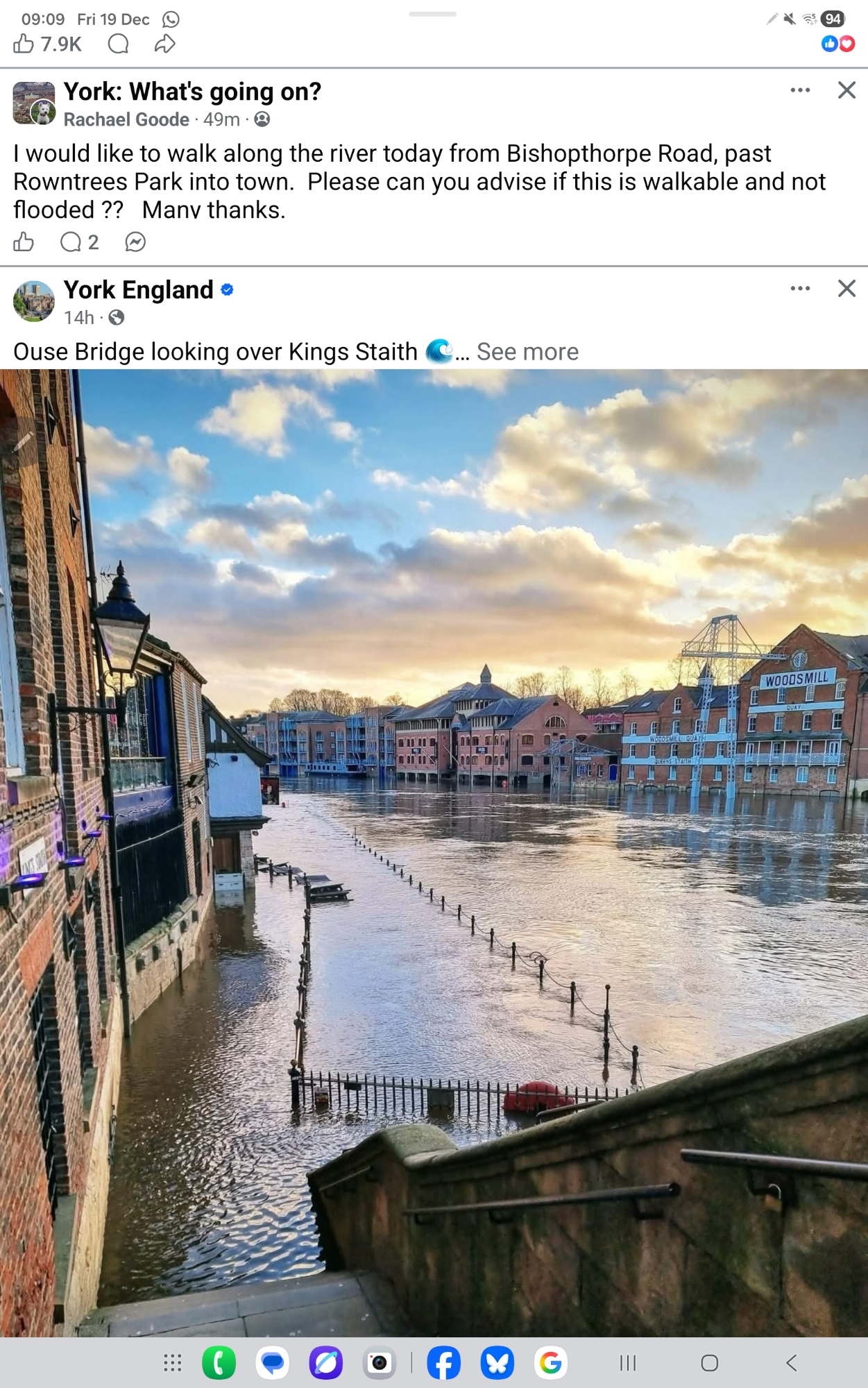Screen dimensions: 868x1388
Task: Like the Rachael Goode post
Action: coord(24,242)
